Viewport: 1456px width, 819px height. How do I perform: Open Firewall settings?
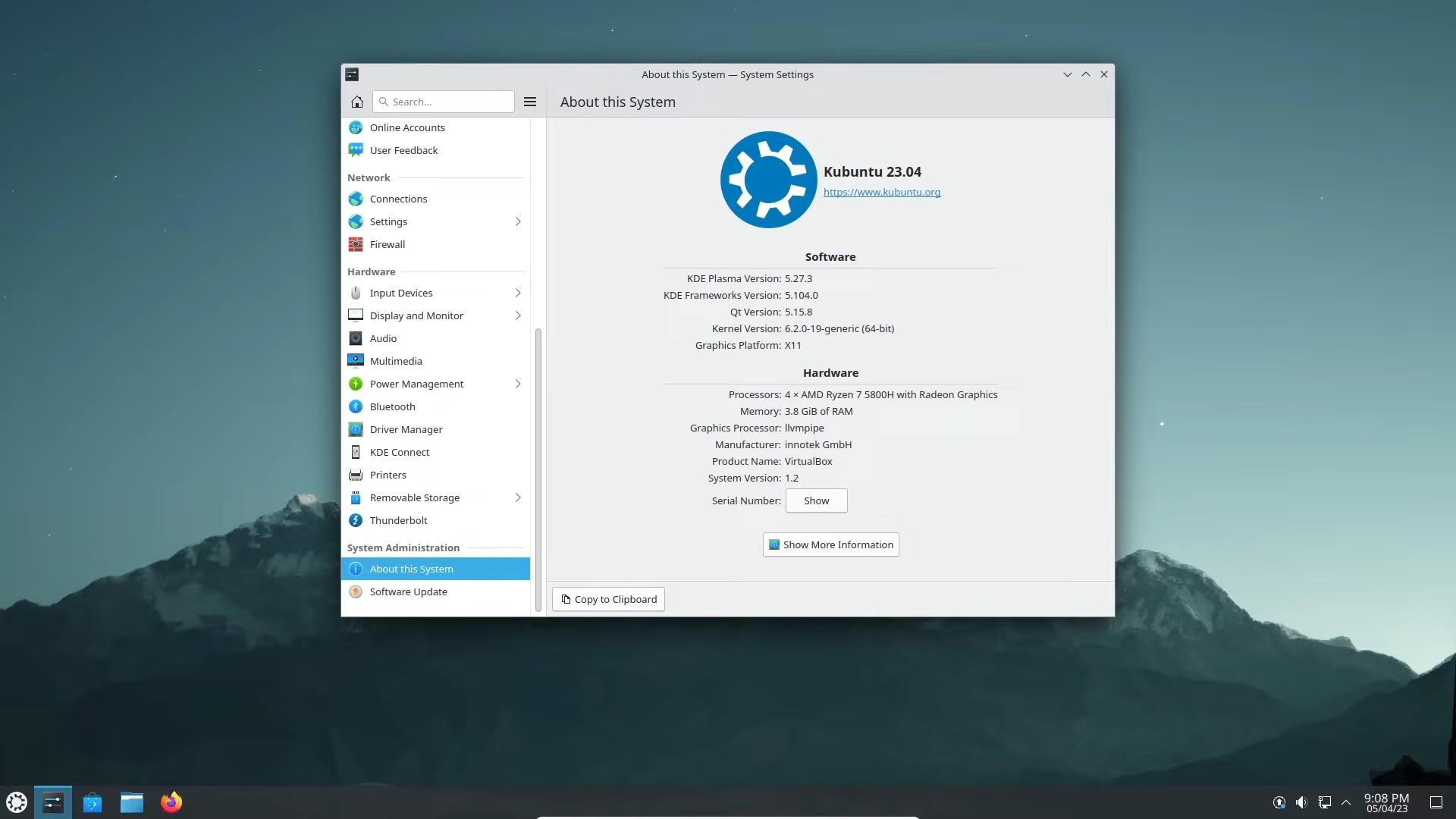(x=387, y=244)
